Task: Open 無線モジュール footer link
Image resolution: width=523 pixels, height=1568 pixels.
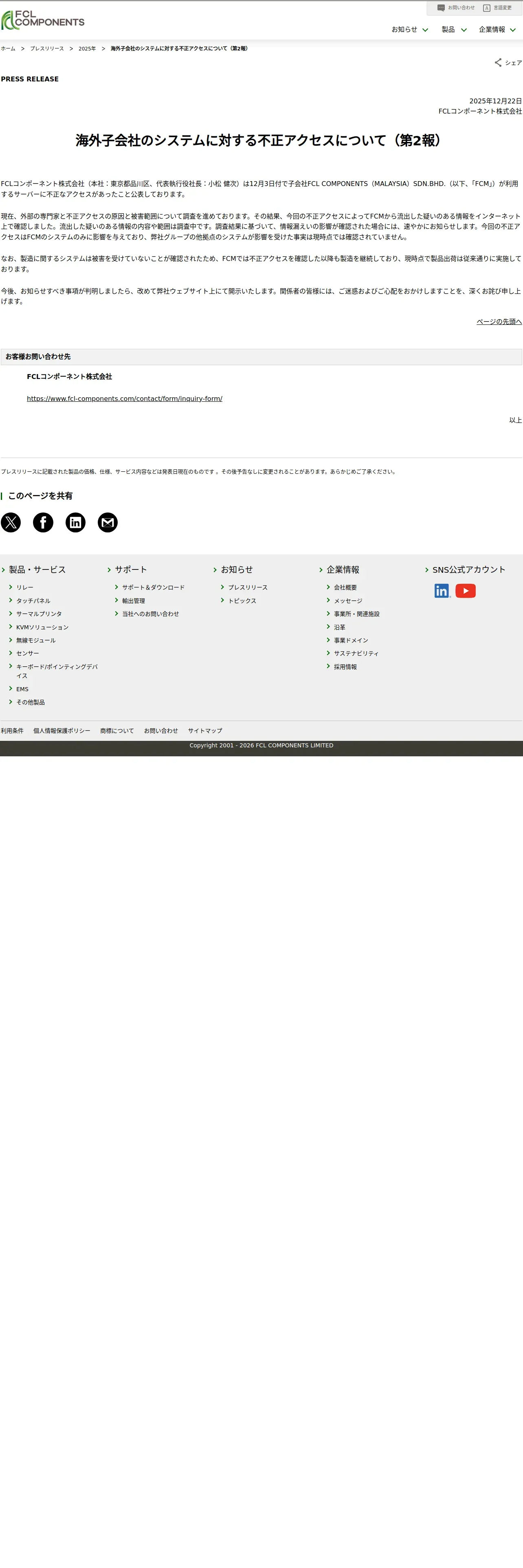Action: 36,640
